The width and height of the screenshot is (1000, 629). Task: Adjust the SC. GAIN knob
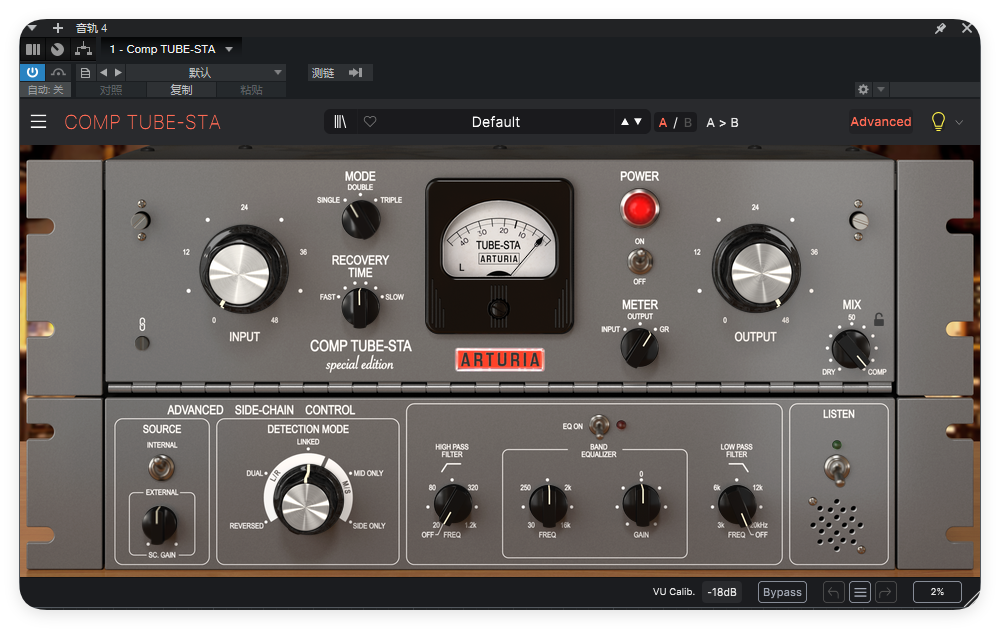click(159, 524)
